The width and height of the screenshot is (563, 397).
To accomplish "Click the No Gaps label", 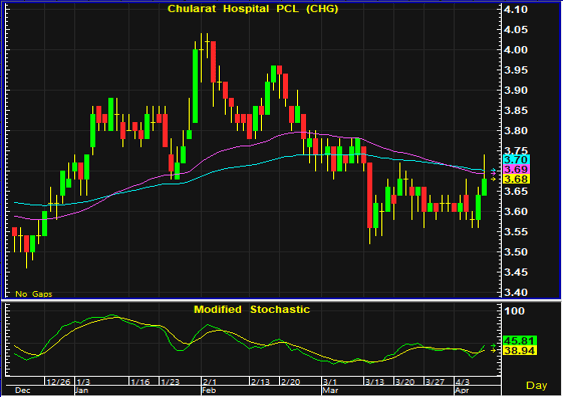I will point(34,294).
